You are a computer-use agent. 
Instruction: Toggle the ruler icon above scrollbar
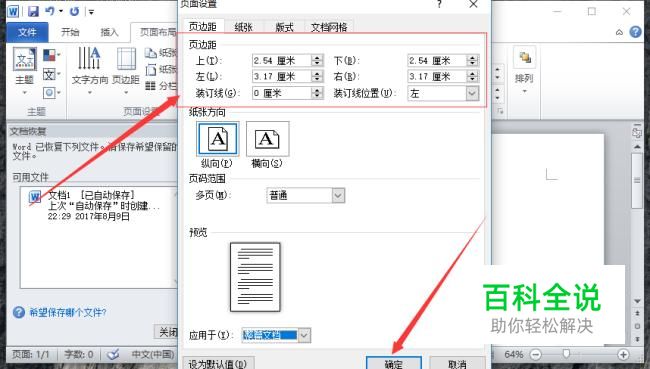tap(637, 133)
